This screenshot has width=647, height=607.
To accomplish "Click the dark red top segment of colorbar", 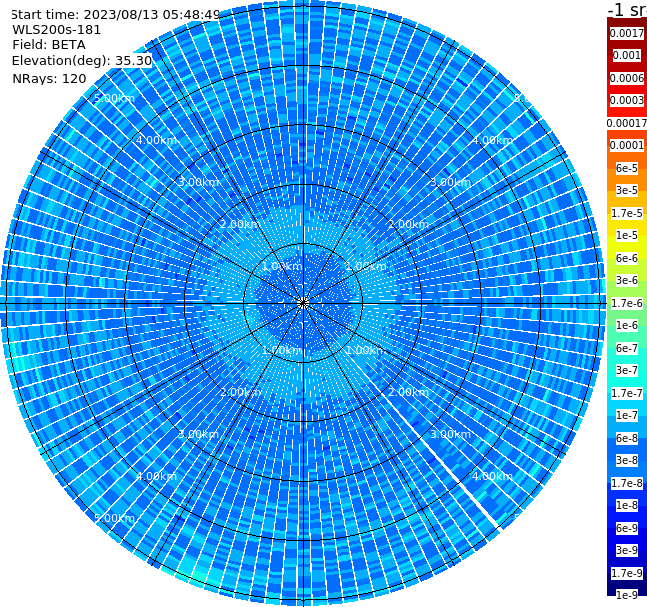I will (x=627, y=22).
